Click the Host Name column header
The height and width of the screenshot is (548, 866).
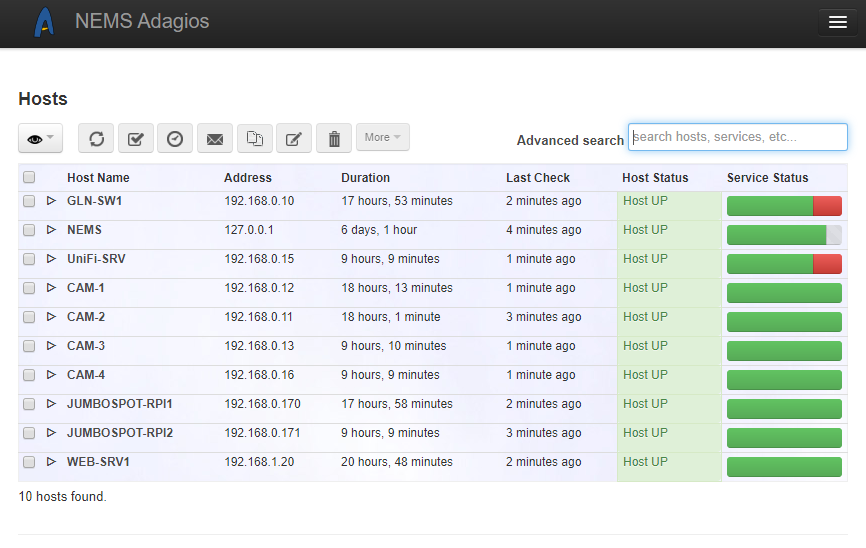pos(98,177)
